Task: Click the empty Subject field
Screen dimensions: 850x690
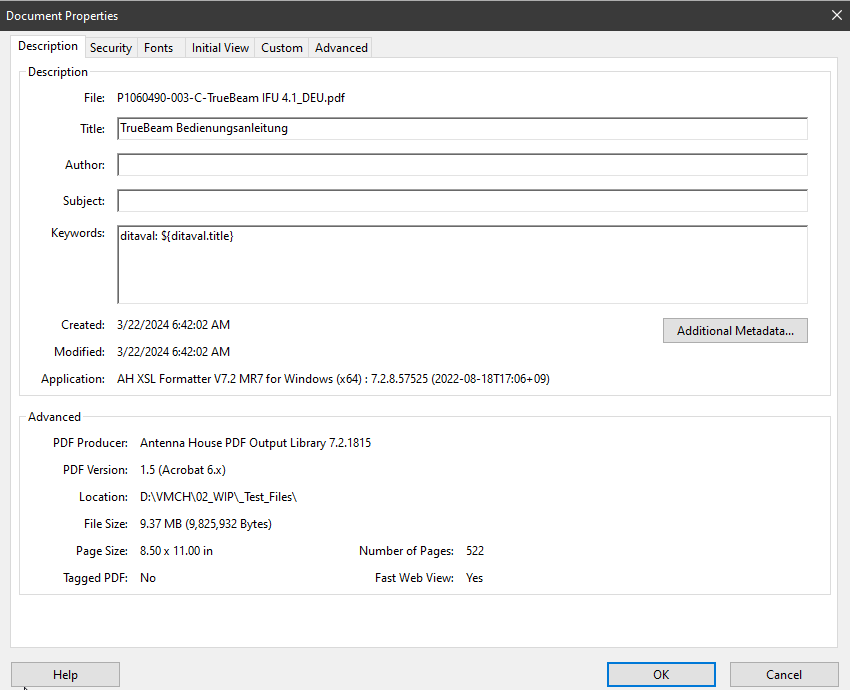Action: 462,201
